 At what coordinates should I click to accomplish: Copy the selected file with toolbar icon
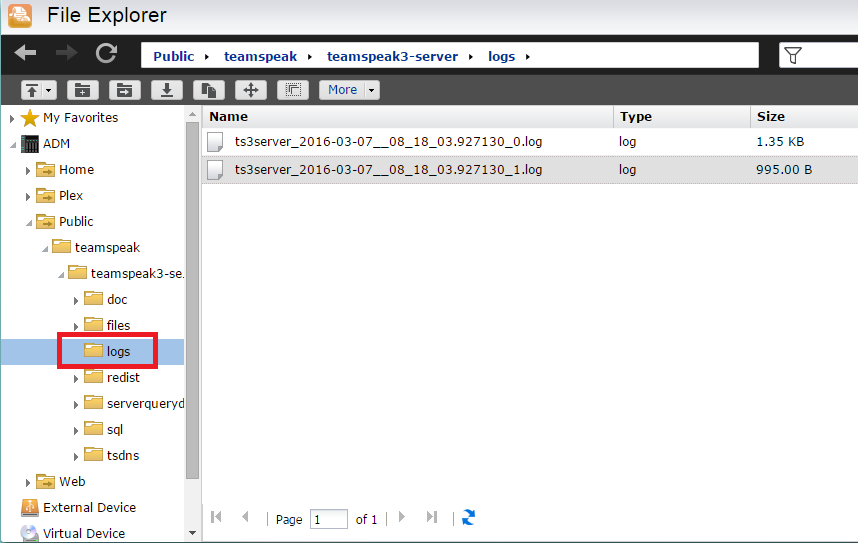point(209,90)
